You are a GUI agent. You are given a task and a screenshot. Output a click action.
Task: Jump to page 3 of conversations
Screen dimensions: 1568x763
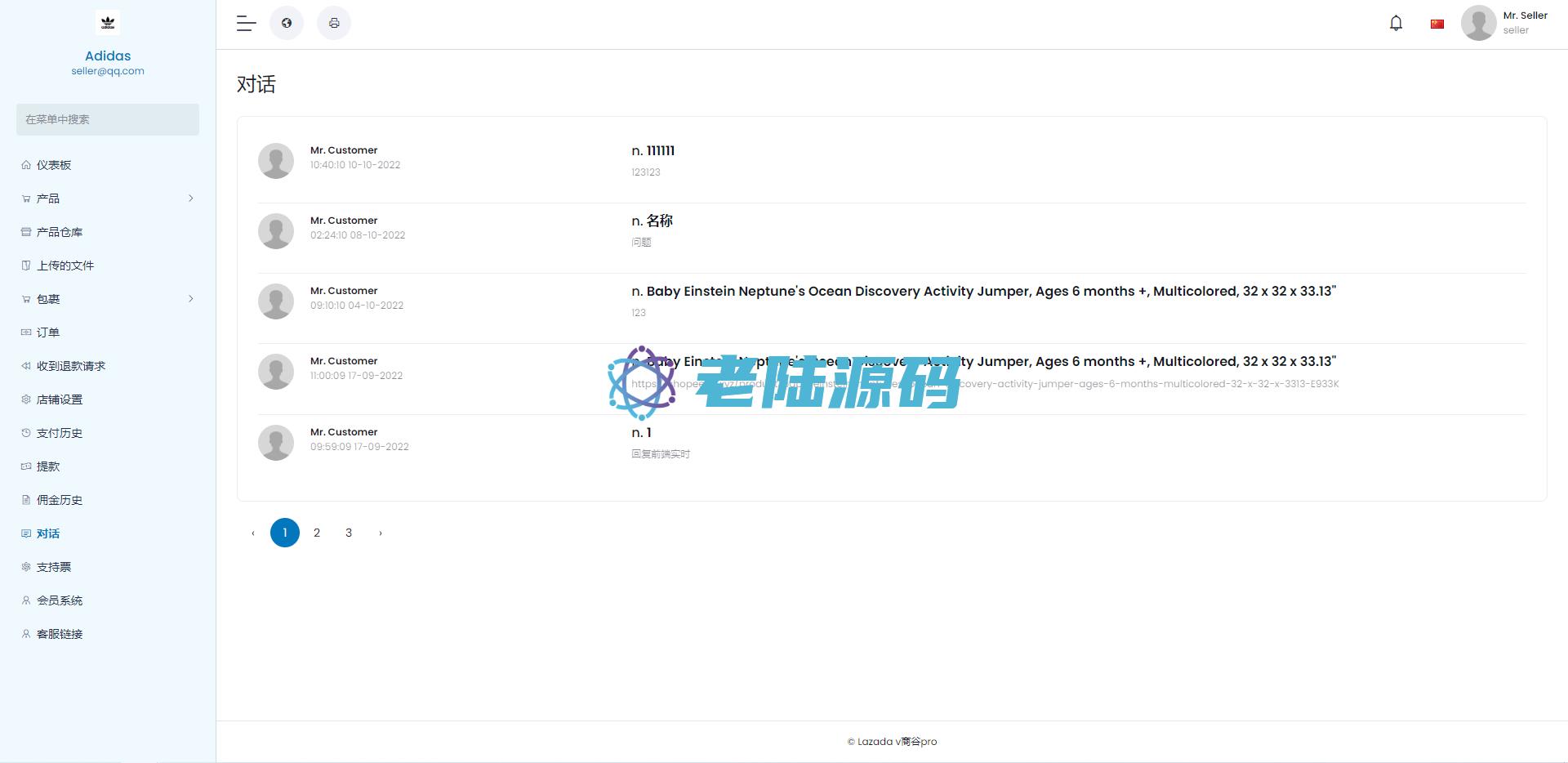point(349,533)
